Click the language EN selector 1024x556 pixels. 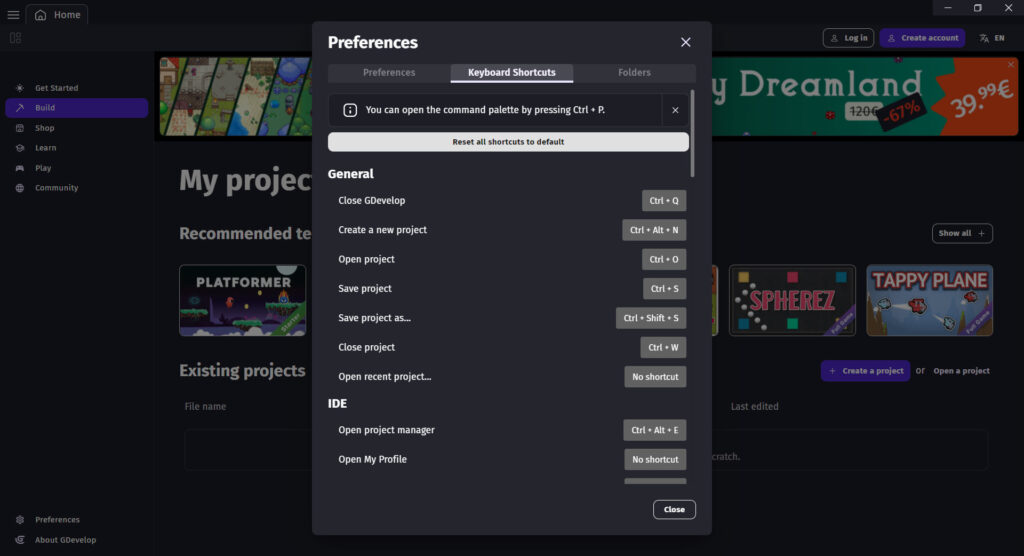point(992,38)
